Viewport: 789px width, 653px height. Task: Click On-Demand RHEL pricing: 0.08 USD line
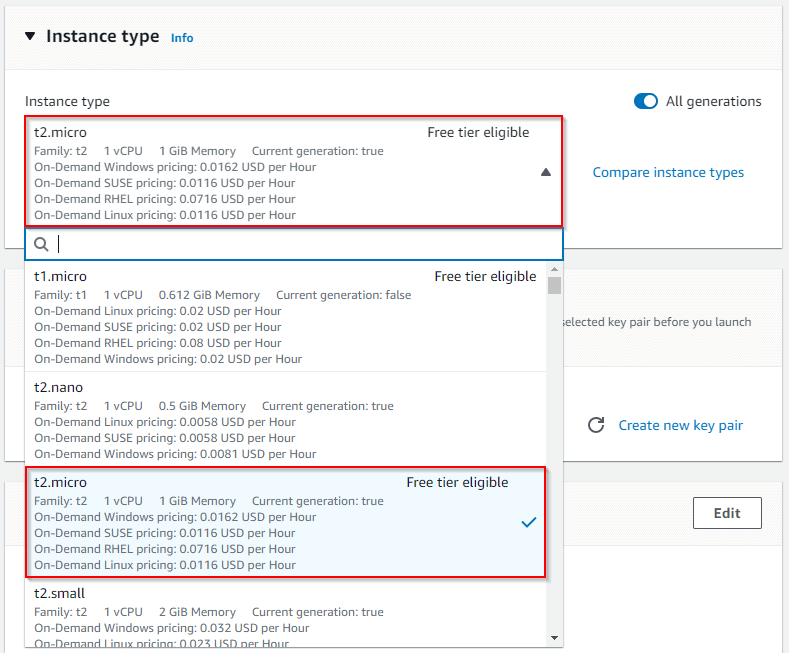157,343
